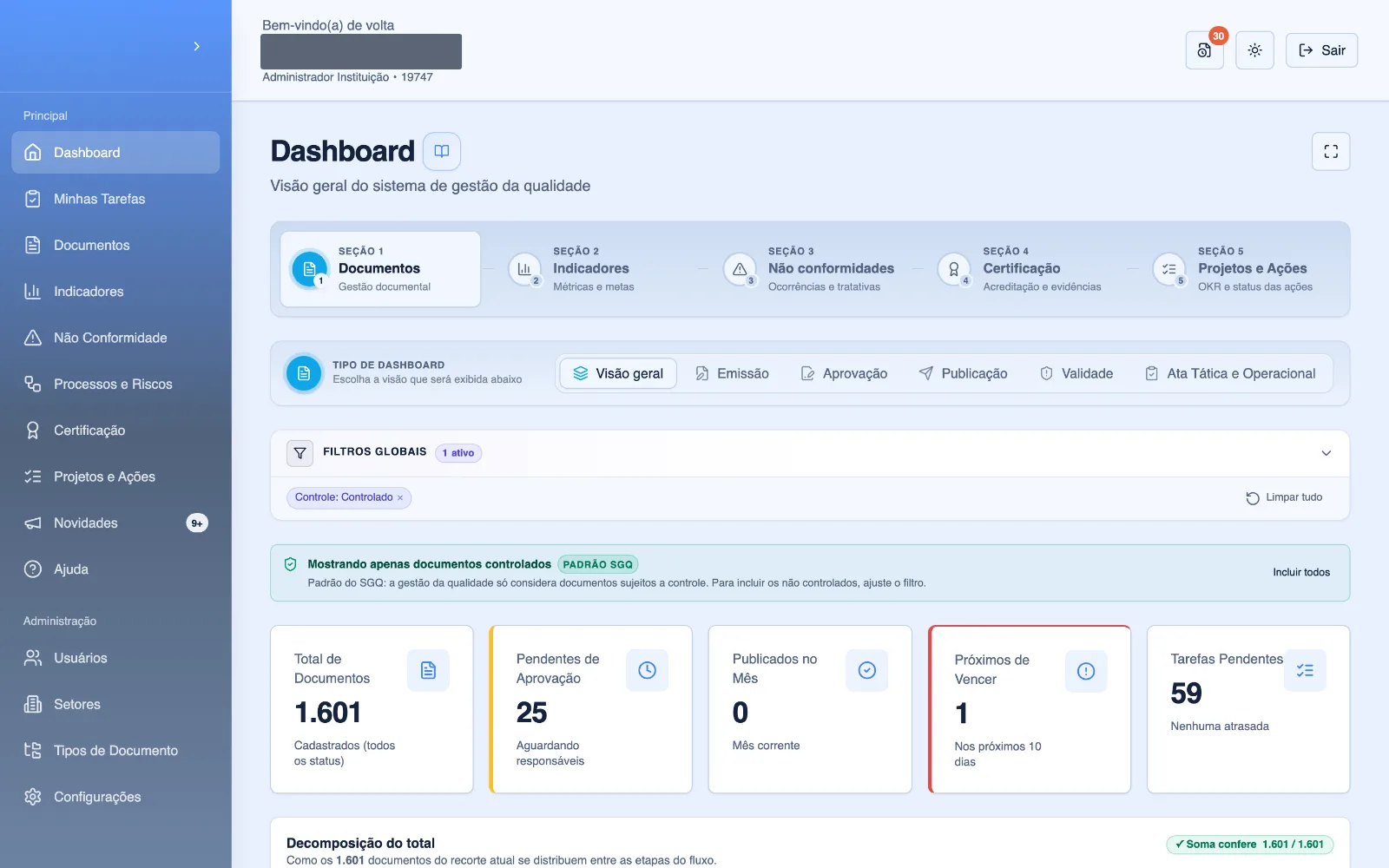Select Seção 5 Projetos e Ações step
Viewport: 1389px width, 868px height.
(1240, 269)
